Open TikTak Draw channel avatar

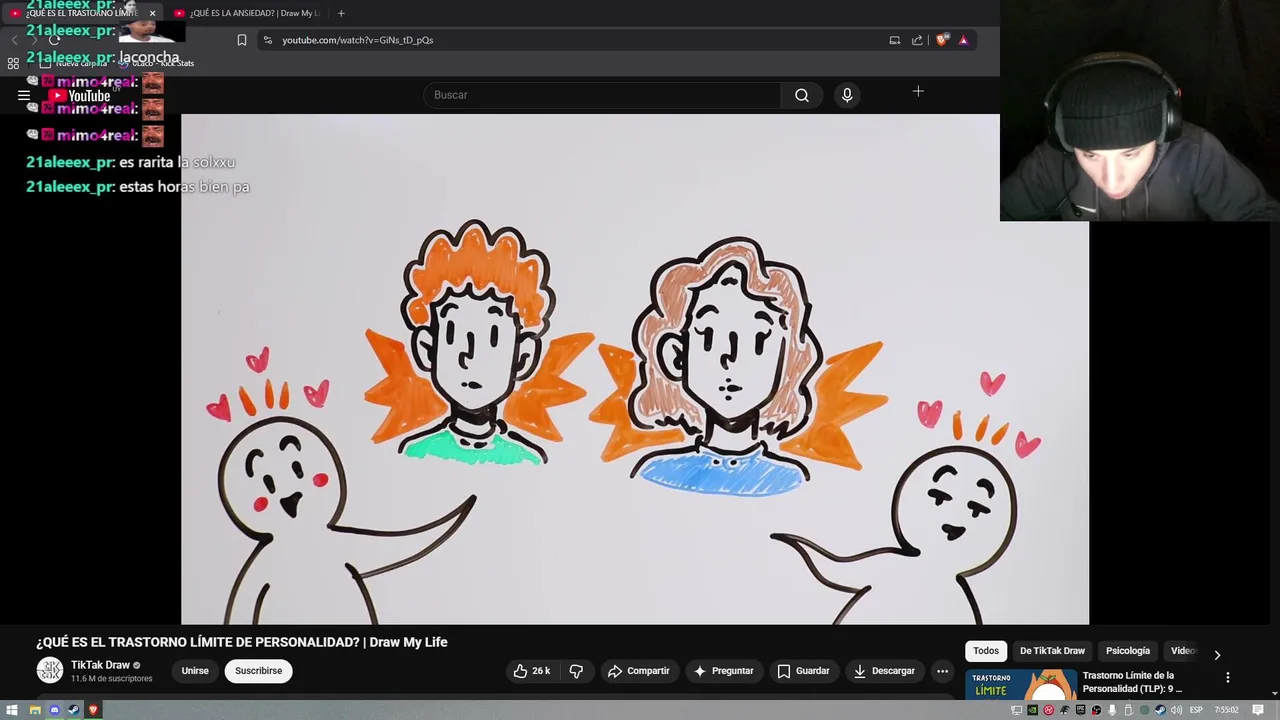50,671
